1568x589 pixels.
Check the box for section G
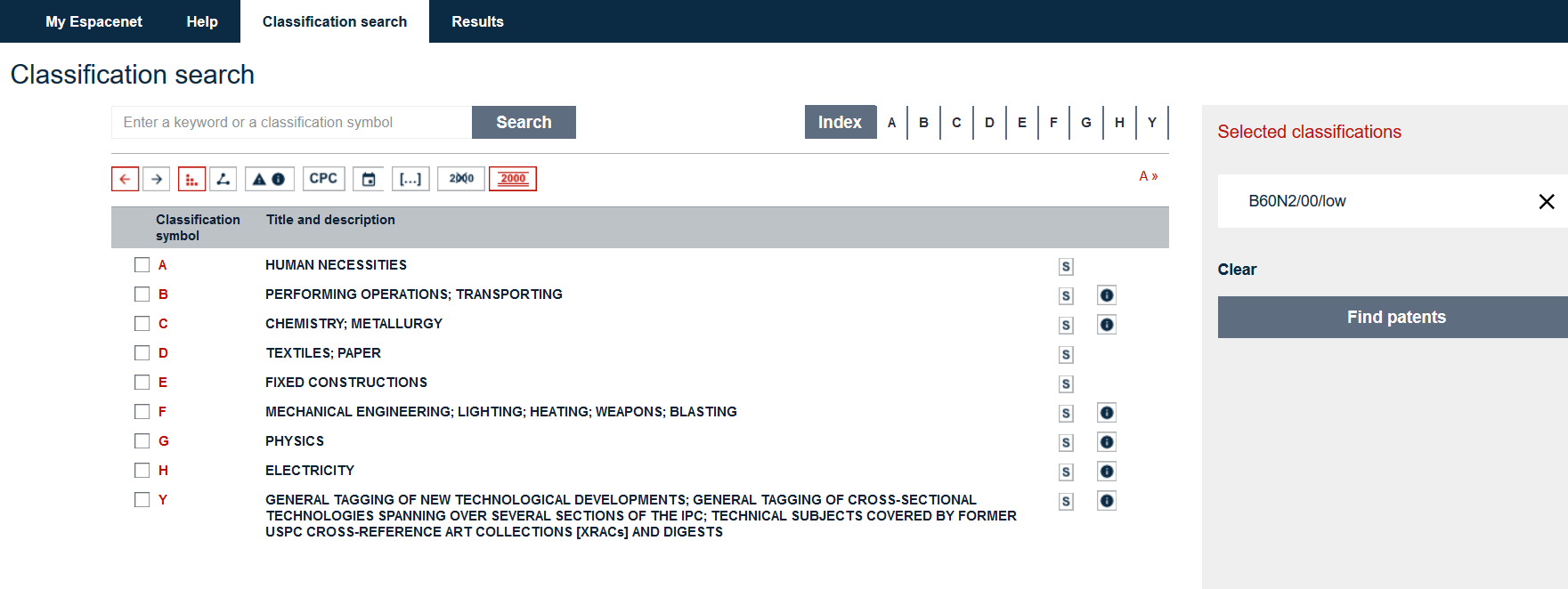142,440
